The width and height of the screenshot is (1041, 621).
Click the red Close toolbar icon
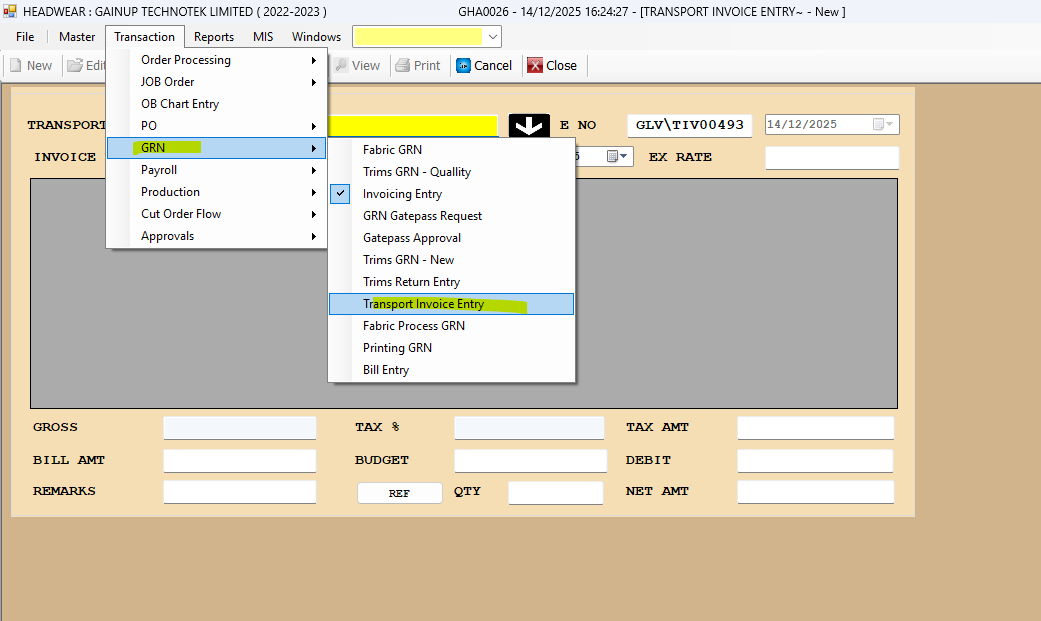[535, 65]
